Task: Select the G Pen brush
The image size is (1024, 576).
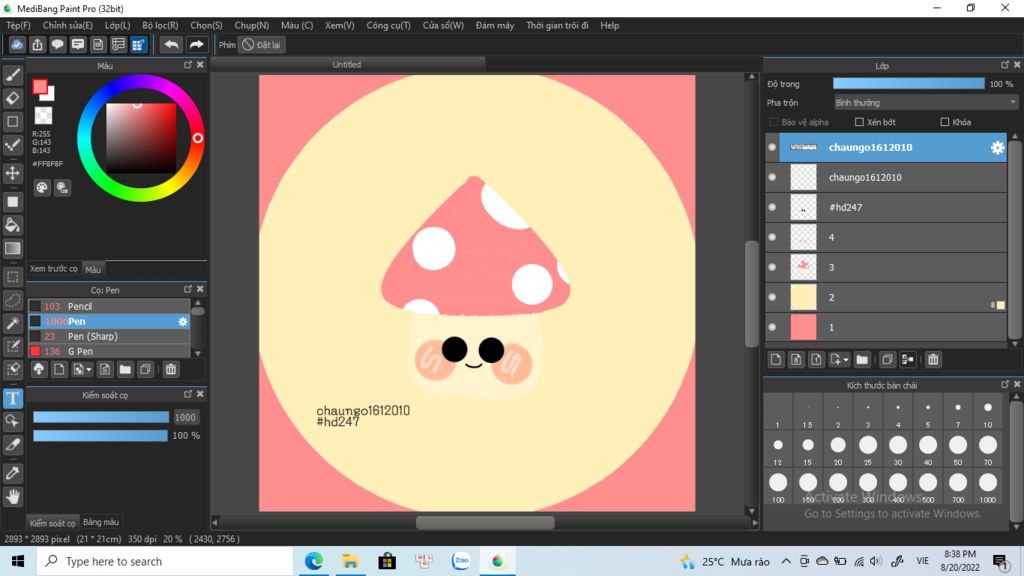Action: [109, 351]
